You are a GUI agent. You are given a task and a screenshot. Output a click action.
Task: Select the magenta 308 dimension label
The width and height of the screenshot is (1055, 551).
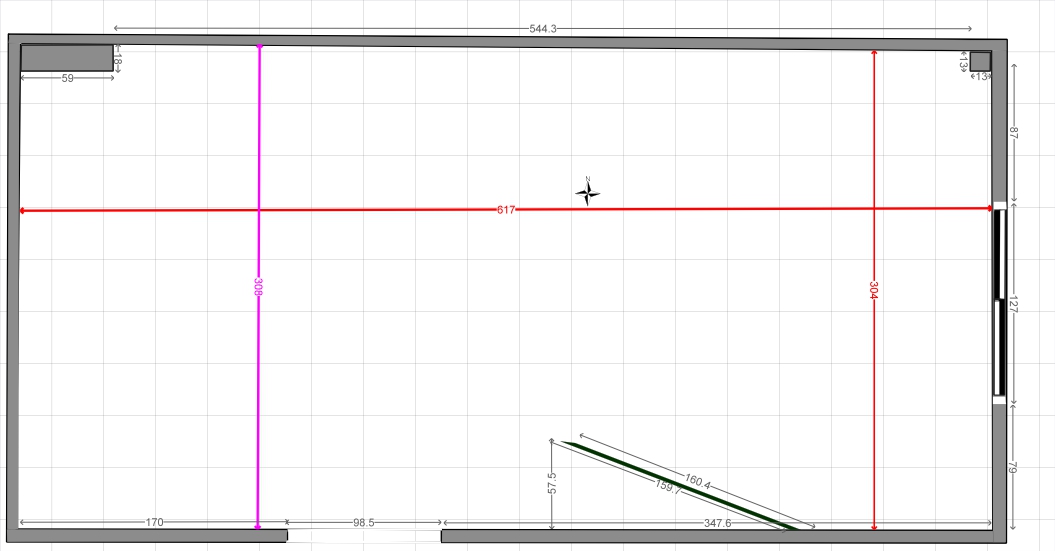(x=258, y=287)
